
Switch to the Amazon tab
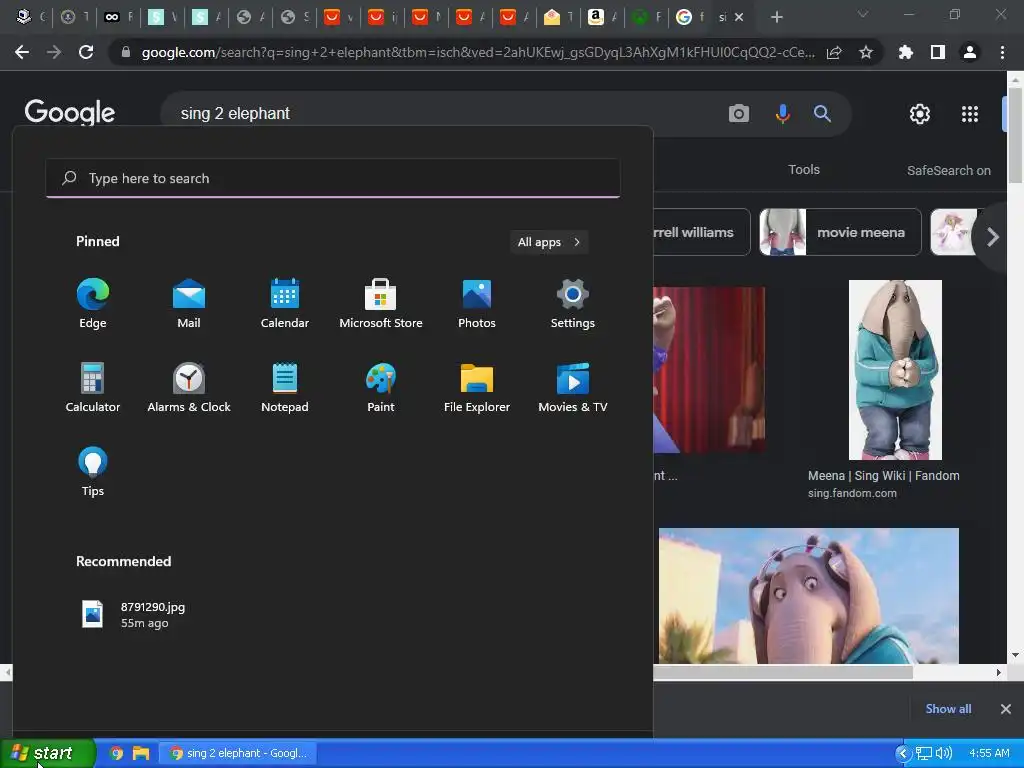click(x=602, y=17)
